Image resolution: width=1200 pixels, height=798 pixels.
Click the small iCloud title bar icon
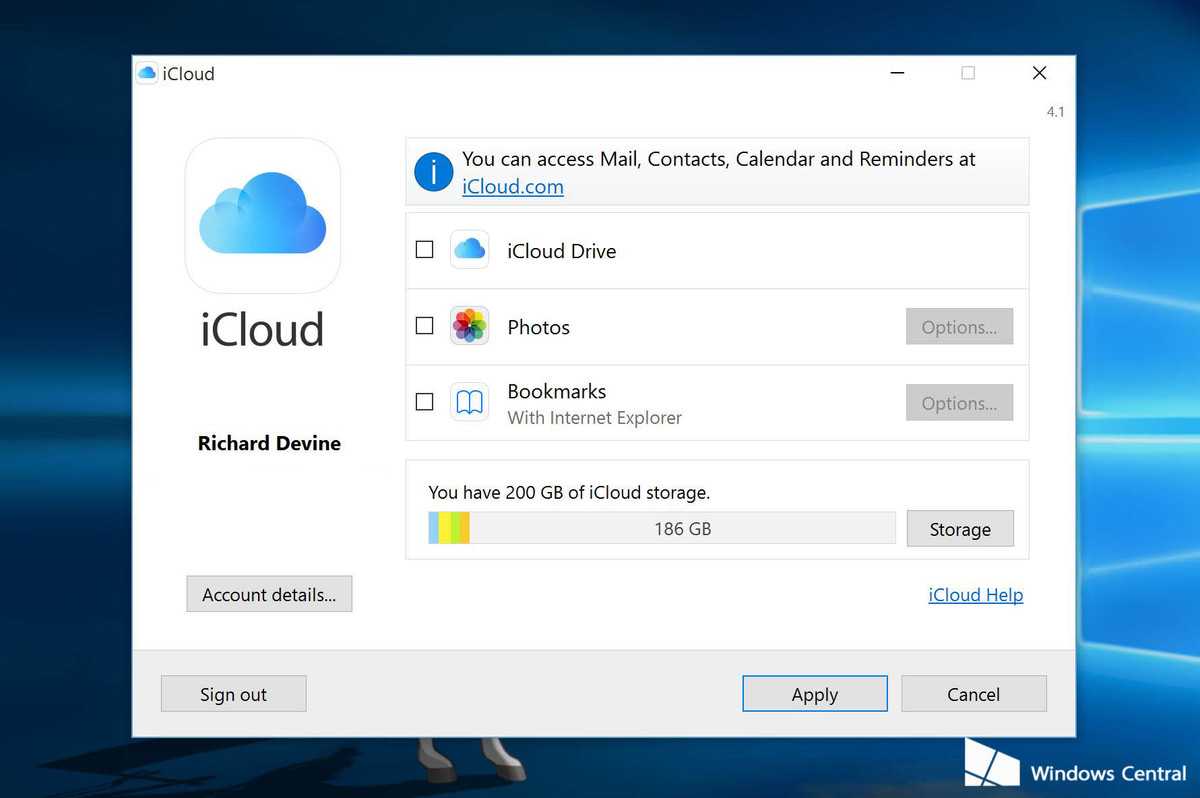coord(147,73)
